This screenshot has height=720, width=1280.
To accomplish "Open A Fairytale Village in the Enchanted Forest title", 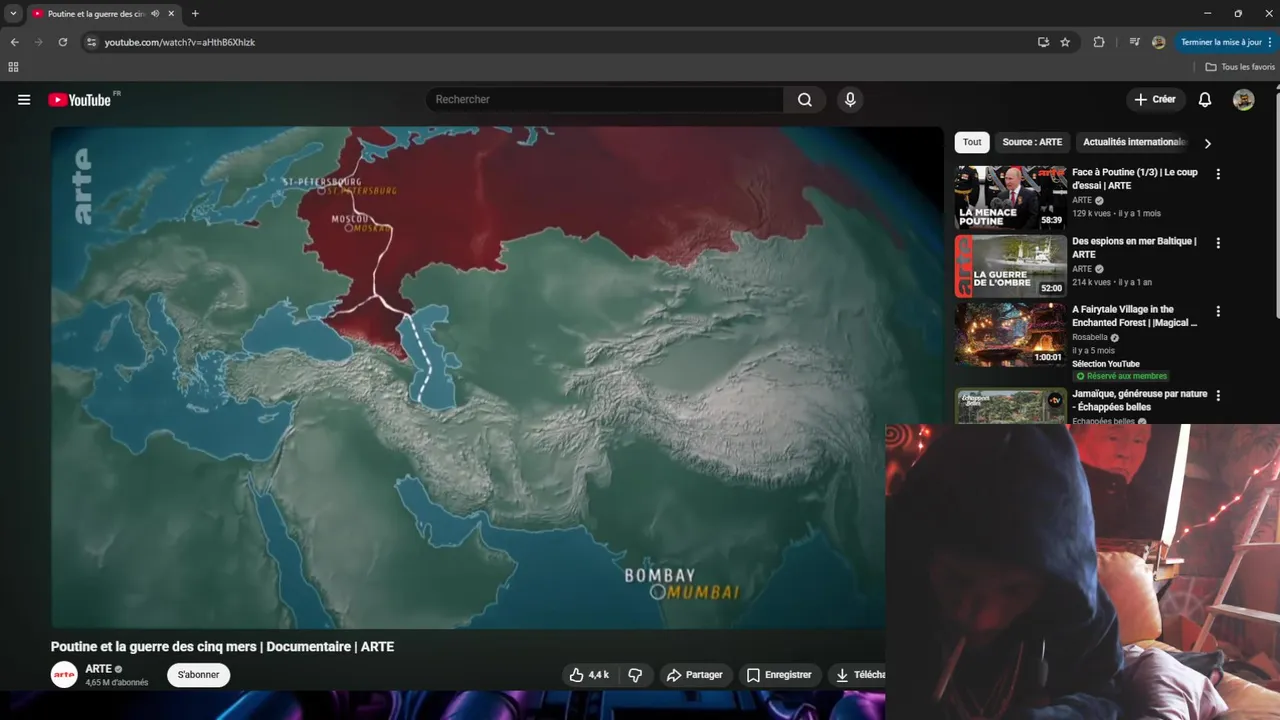I will 1134,316.
